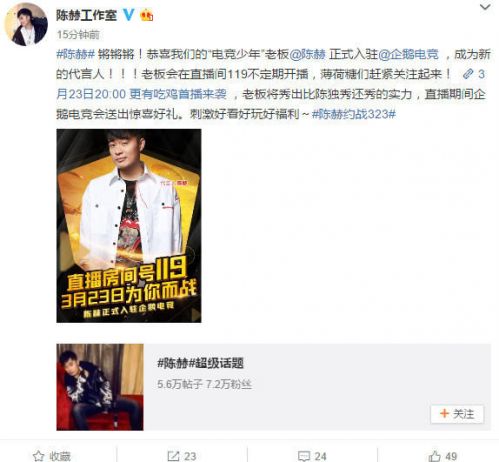Click the star 收藏 favorite icon

click(x=38, y=456)
